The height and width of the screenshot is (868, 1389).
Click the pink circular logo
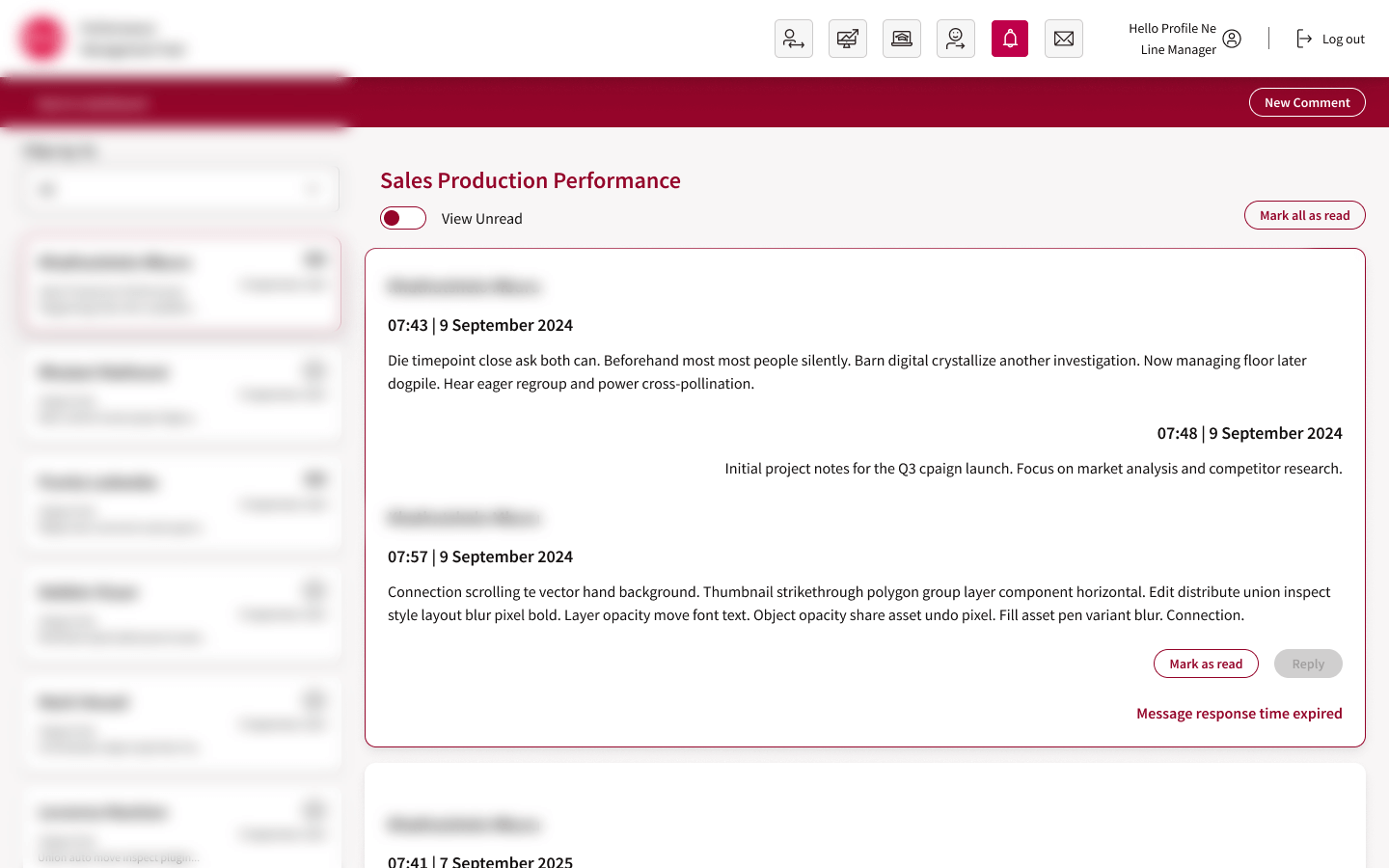(x=42, y=39)
